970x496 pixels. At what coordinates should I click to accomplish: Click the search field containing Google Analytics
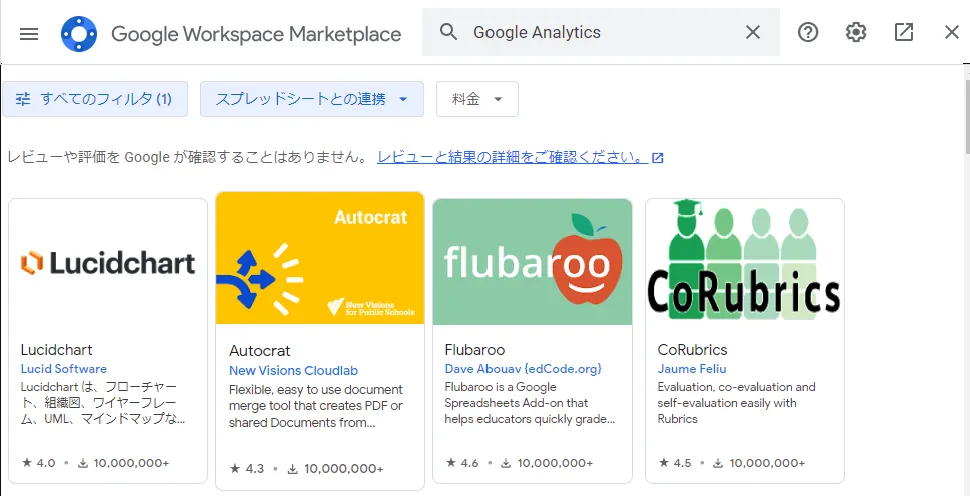coord(601,32)
